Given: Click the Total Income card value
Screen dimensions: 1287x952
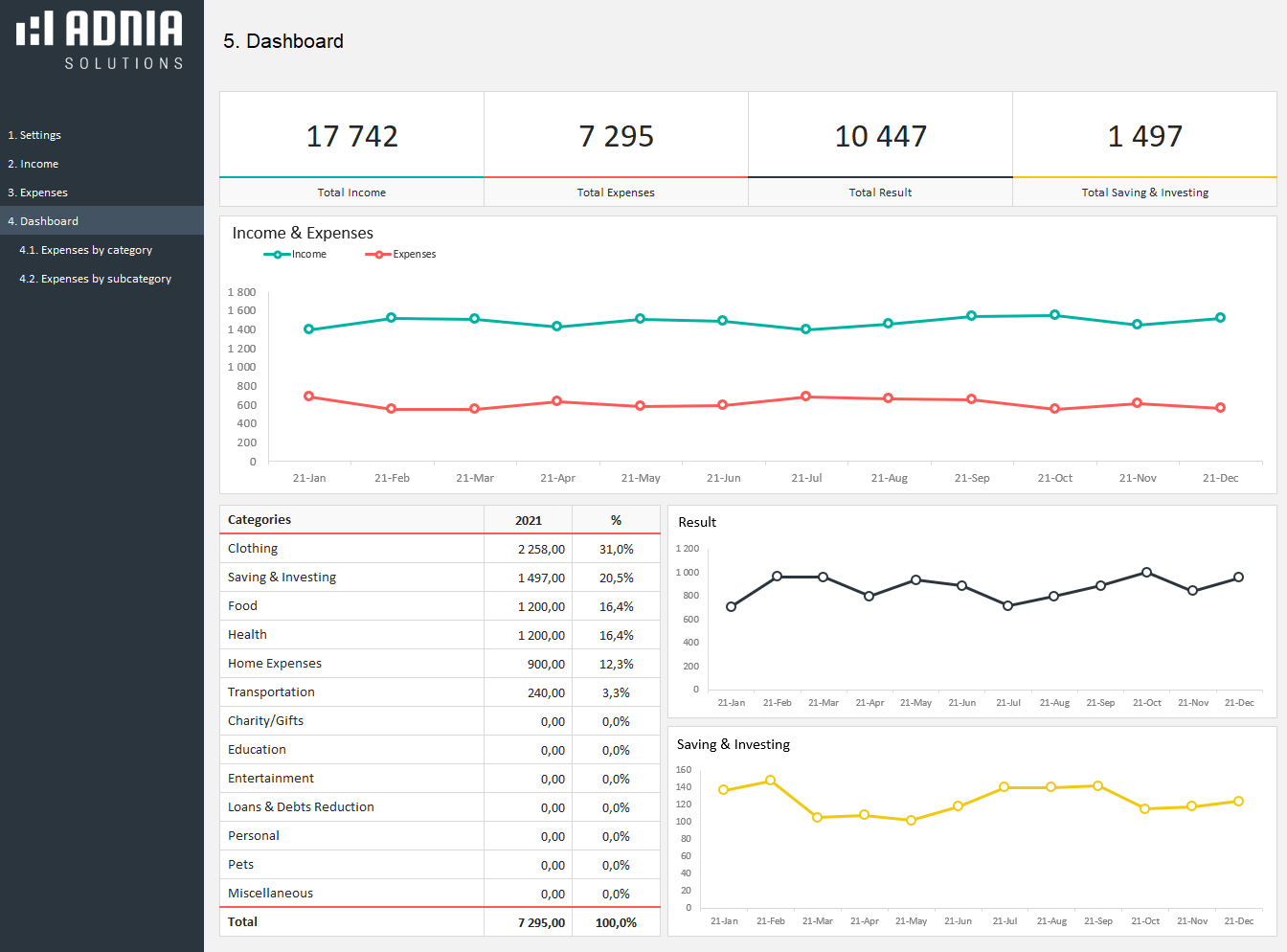Looking at the screenshot, I should [351, 136].
